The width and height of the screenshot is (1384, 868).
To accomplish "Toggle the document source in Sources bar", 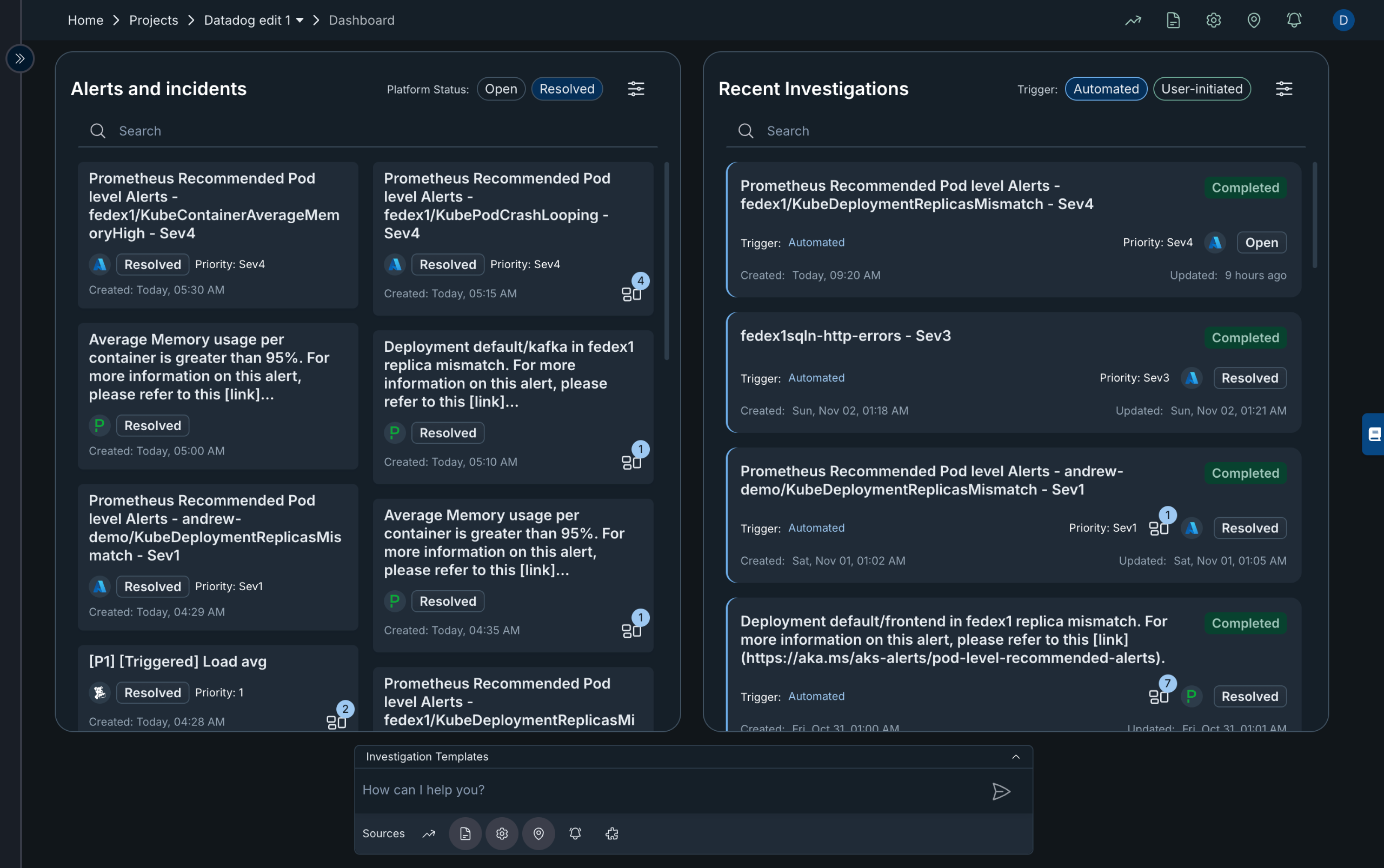I will pyautogui.click(x=465, y=833).
